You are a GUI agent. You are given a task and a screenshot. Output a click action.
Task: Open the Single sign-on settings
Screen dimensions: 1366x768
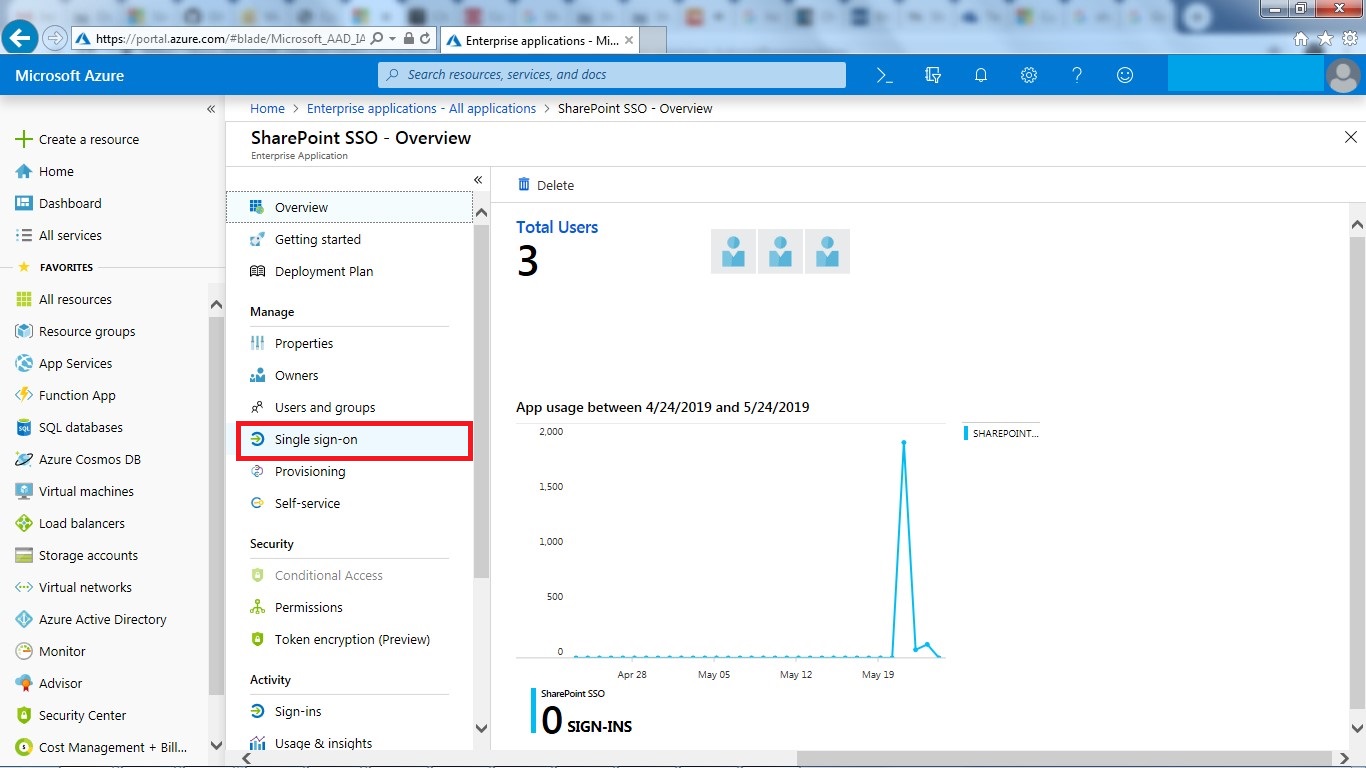[x=317, y=439]
